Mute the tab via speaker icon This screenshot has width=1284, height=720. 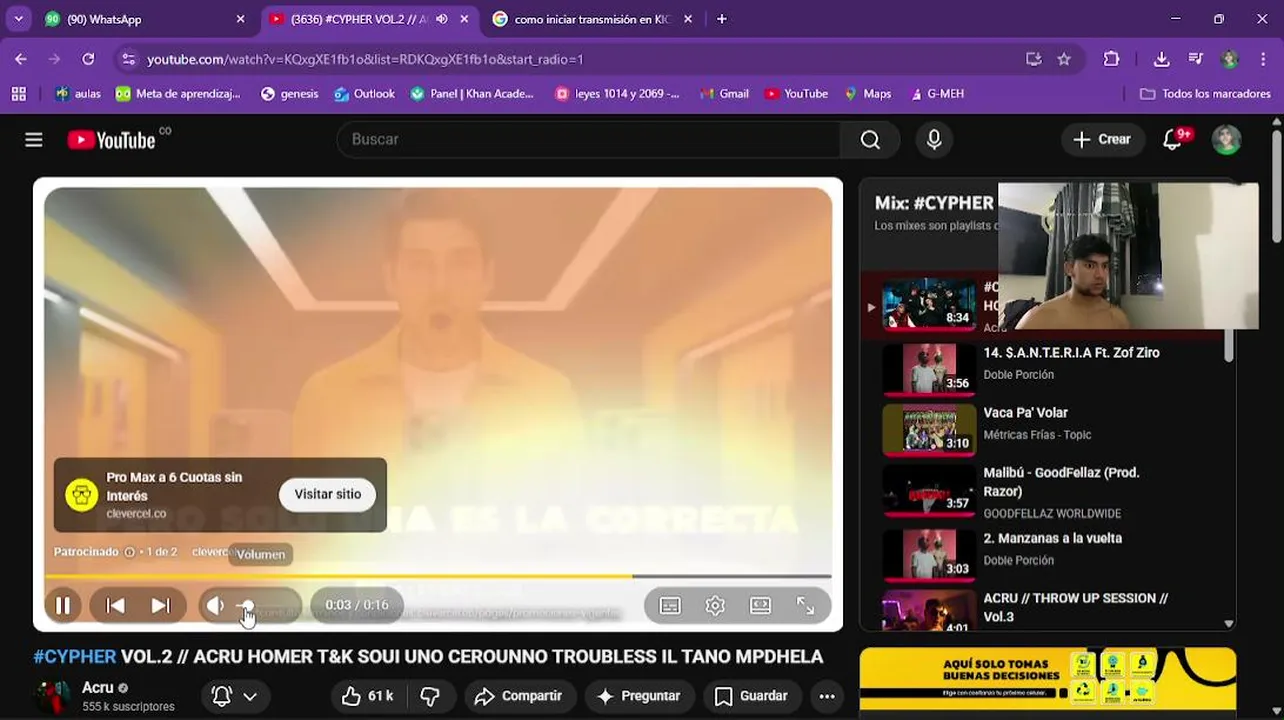[442, 19]
